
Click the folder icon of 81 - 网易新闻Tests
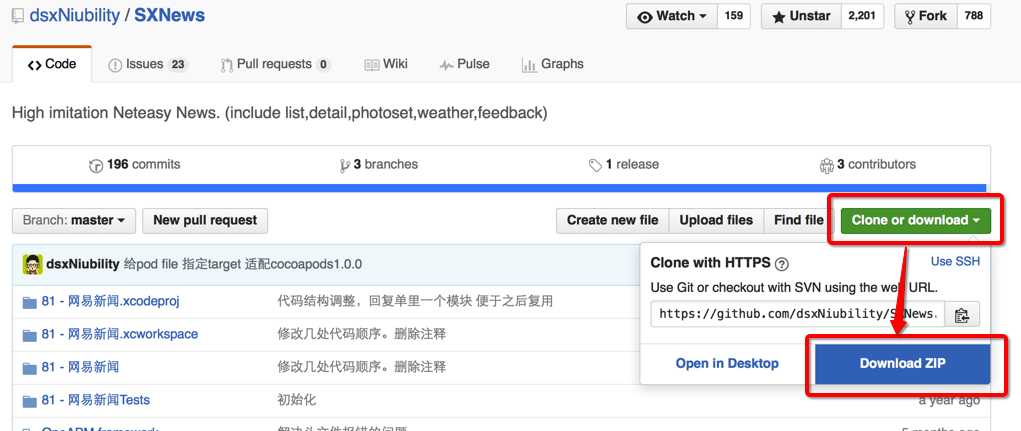point(29,400)
